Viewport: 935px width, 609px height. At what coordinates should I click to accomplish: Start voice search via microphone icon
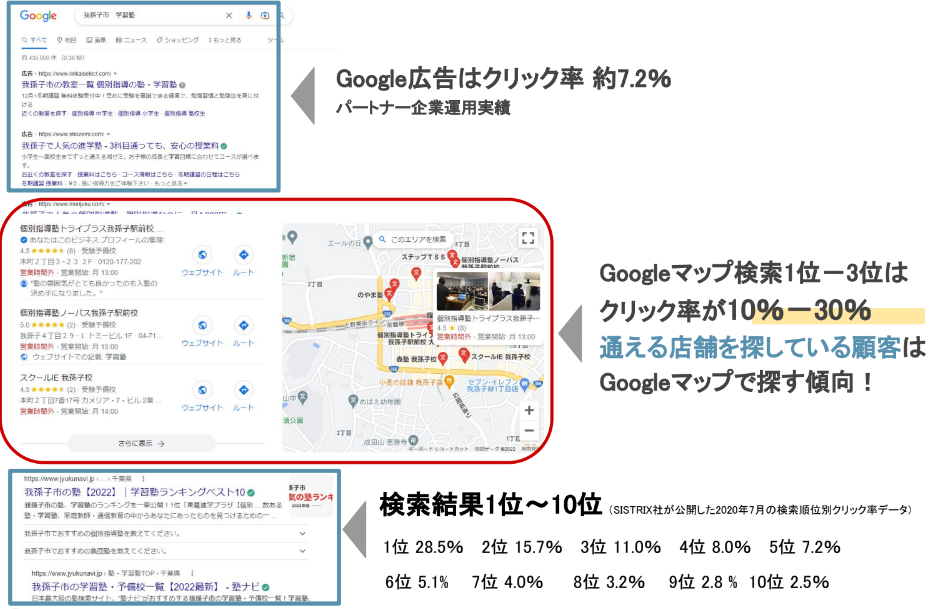pos(248,16)
